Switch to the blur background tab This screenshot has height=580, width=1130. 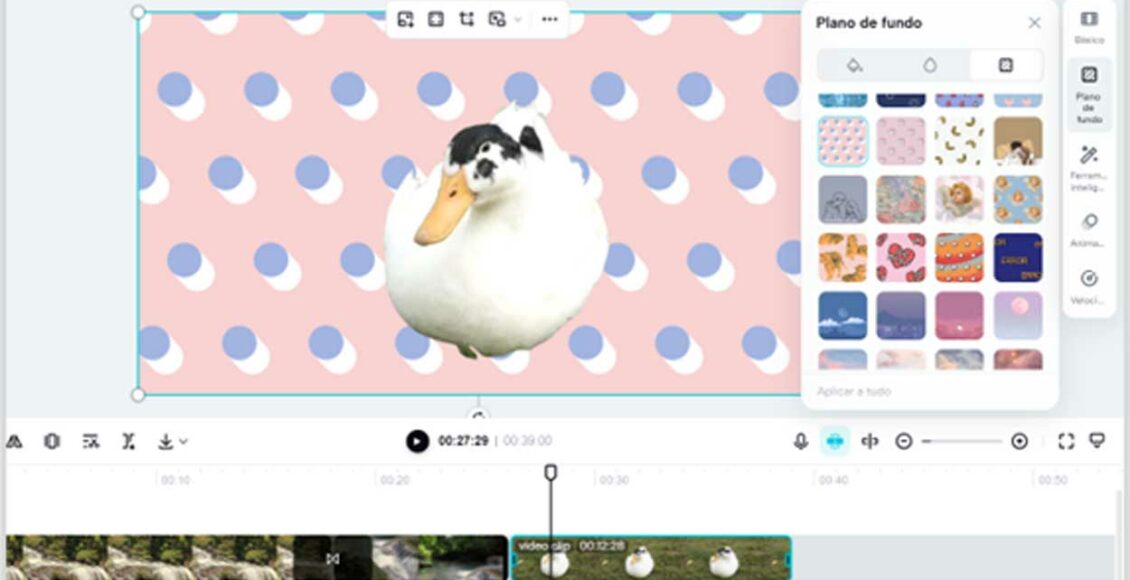pyautogui.click(x=930, y=65)
